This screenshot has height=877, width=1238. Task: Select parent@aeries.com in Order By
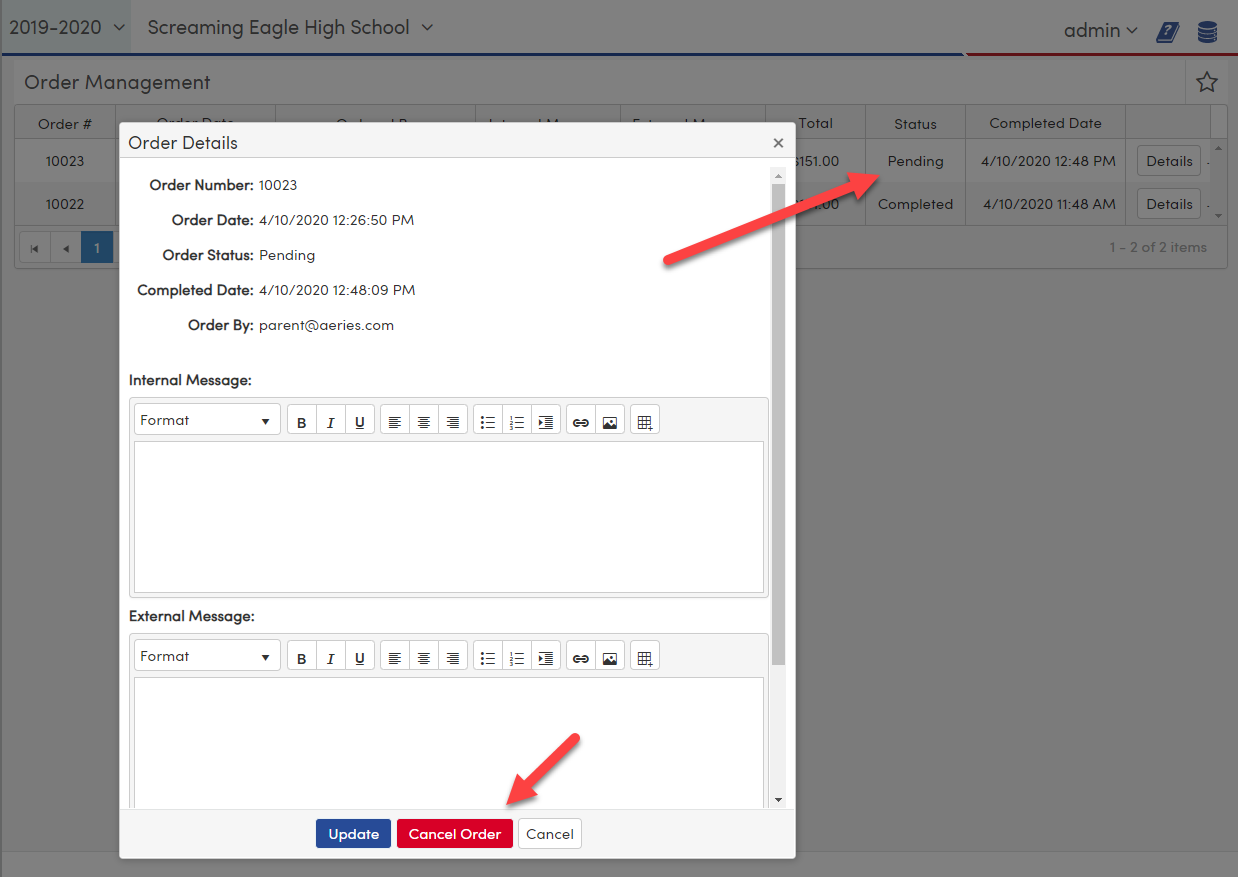(326, 325)
